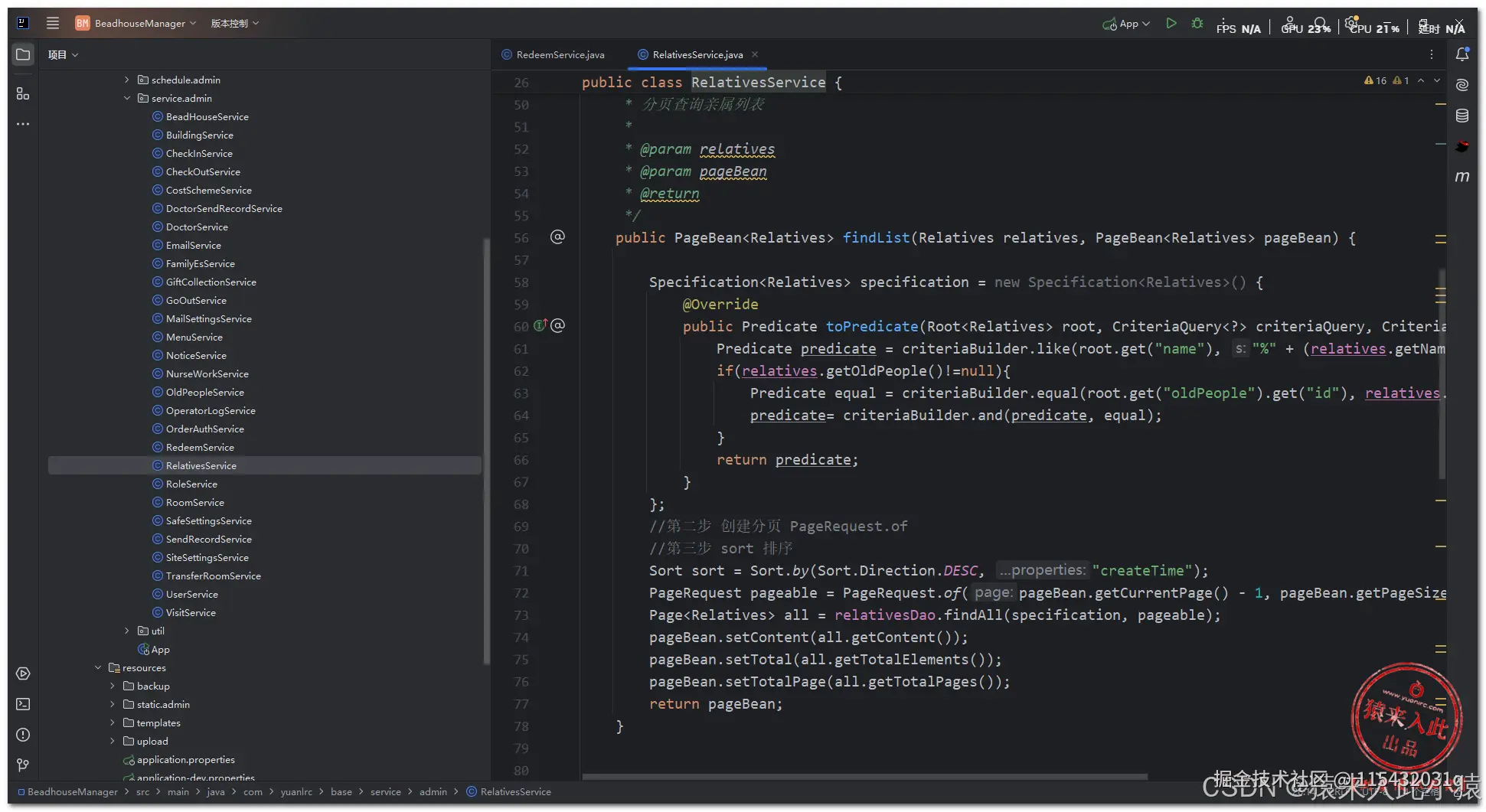1486x812 pixels.
Task: Open the Git tool window
Action: coord(23,765)
